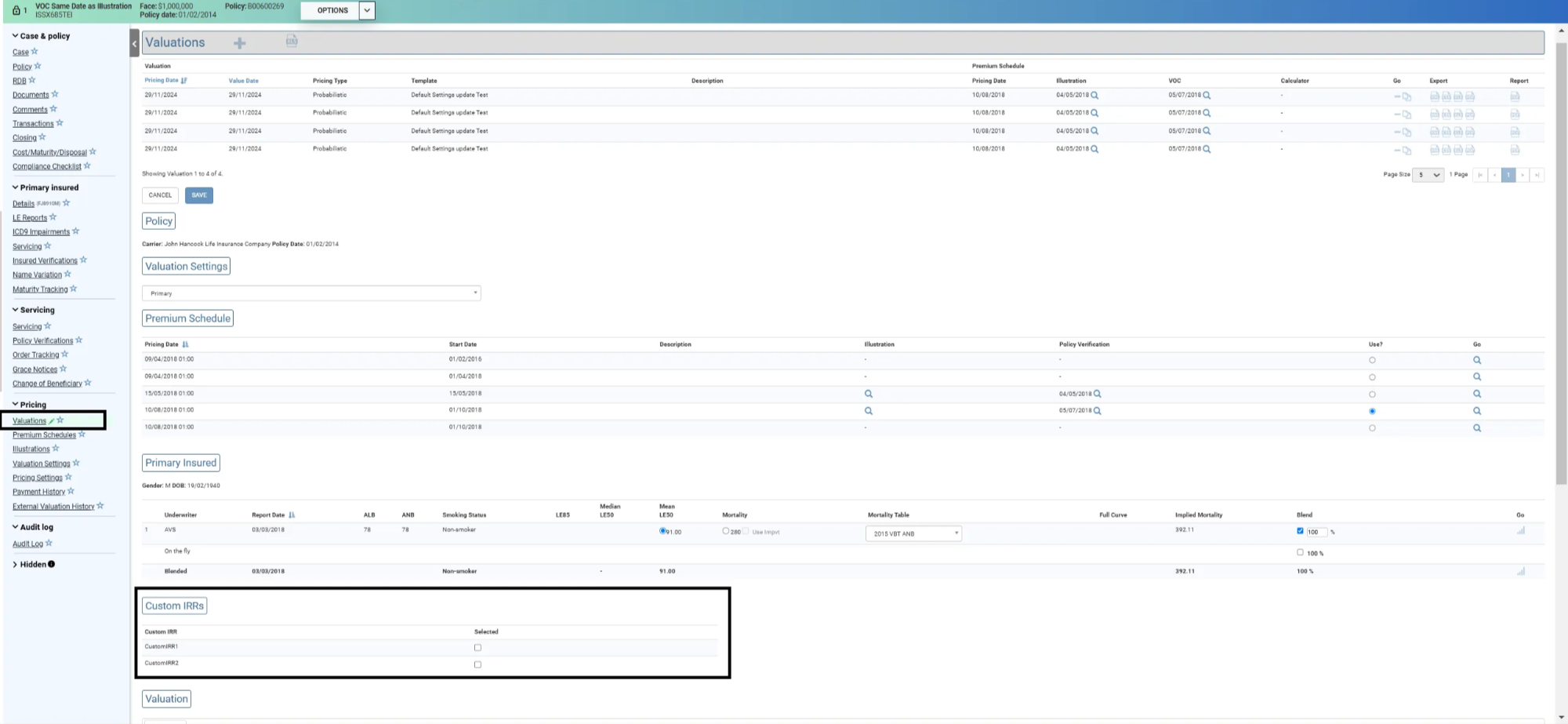Click the chart icon in the AVS underwriter row

[1520, 531]
